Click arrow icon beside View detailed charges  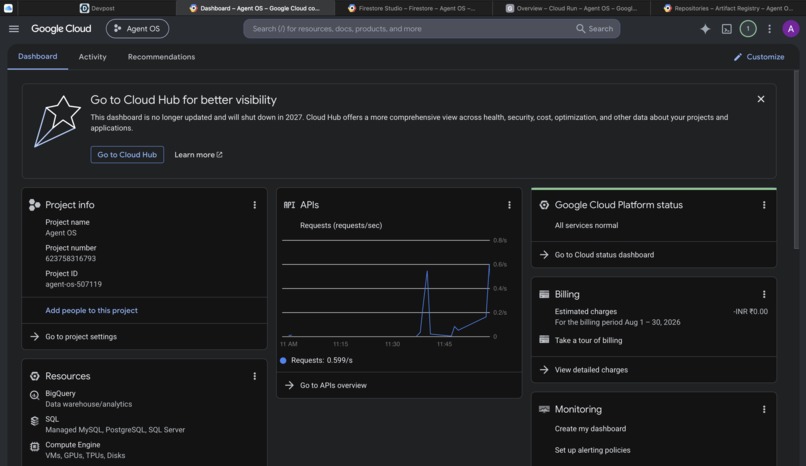[x=544, y=370]
